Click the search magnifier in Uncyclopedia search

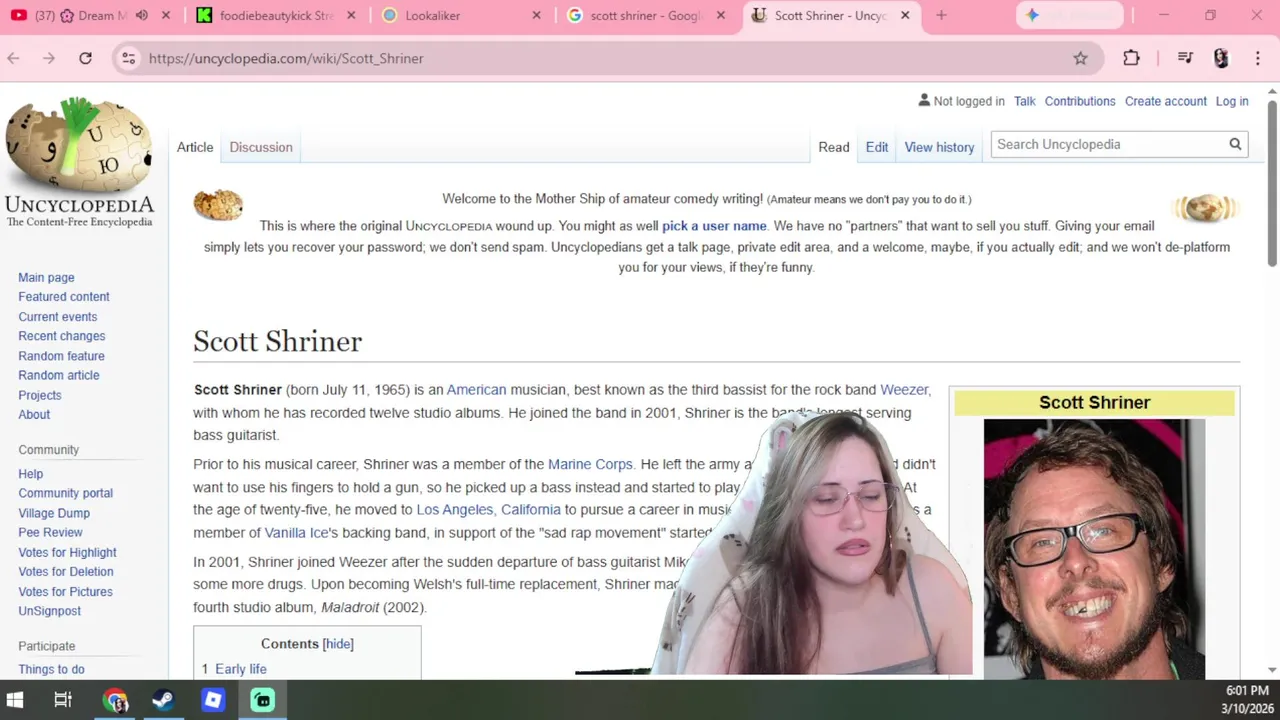click(x=1235, y=144)
